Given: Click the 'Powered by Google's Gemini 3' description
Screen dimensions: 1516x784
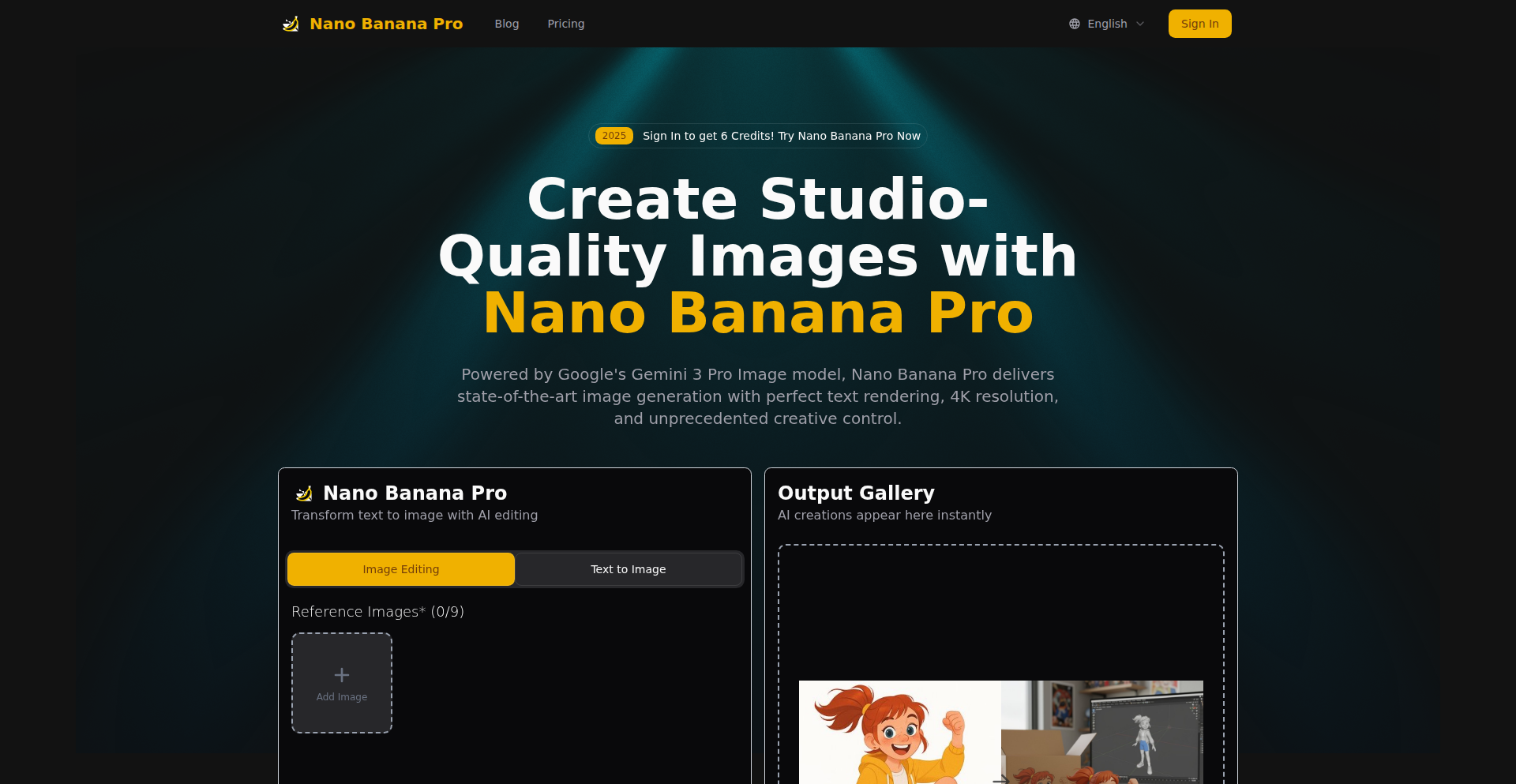Looking at the screenshot, I should (x=758, y=396).
